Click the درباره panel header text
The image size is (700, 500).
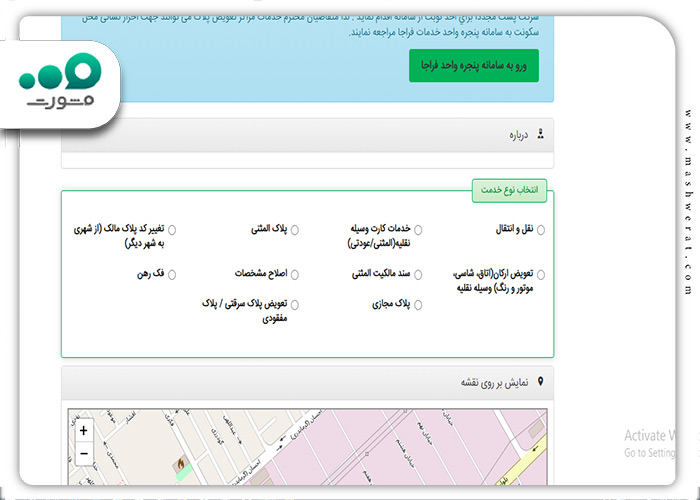pyautogui.click(x=519, y=135)
